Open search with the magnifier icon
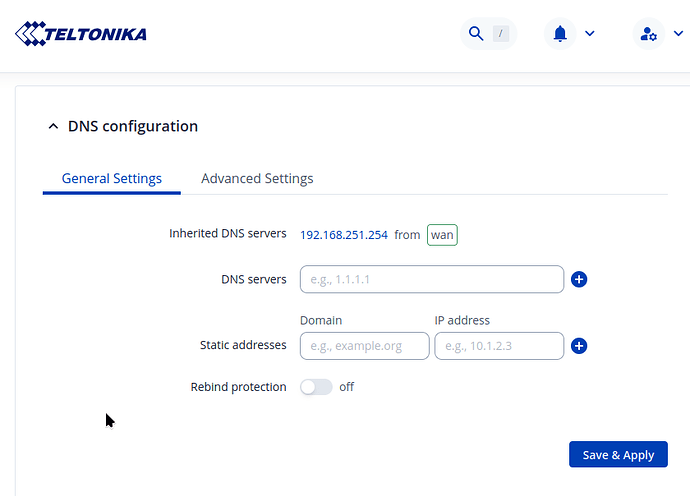 pos(476,34)
